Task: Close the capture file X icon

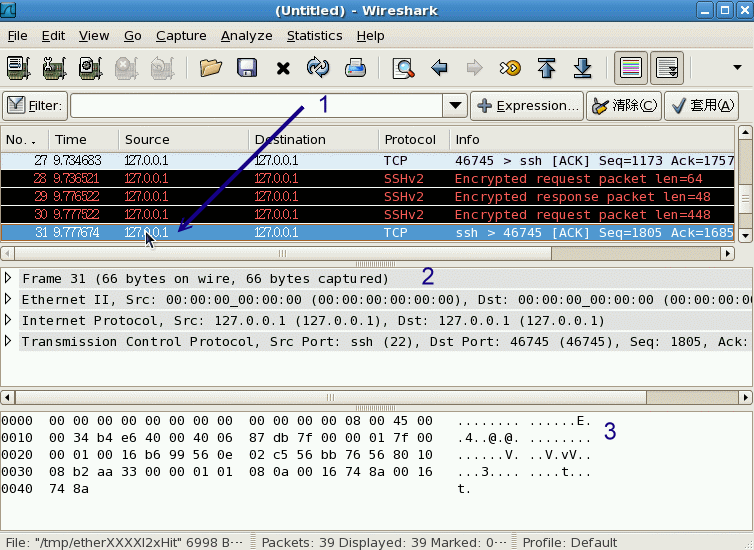Action: [283, 68]
